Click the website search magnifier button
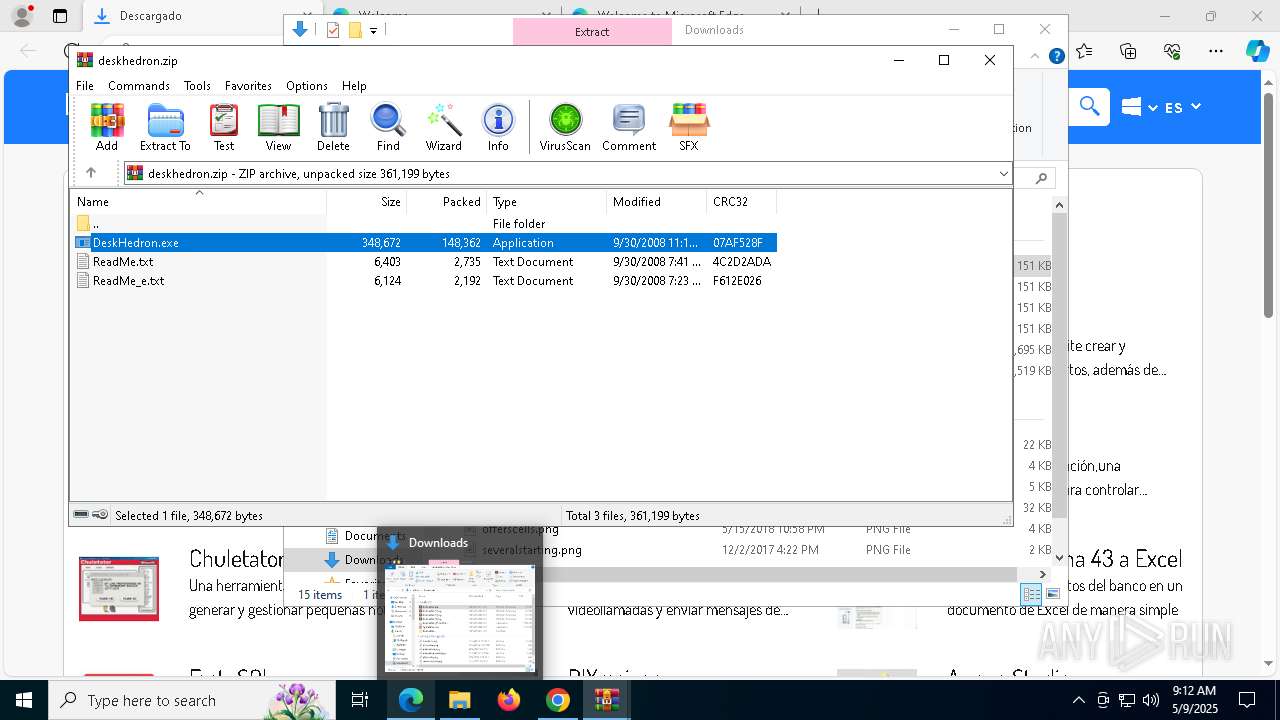1280x720 pixels. (x=1090, y=106)
